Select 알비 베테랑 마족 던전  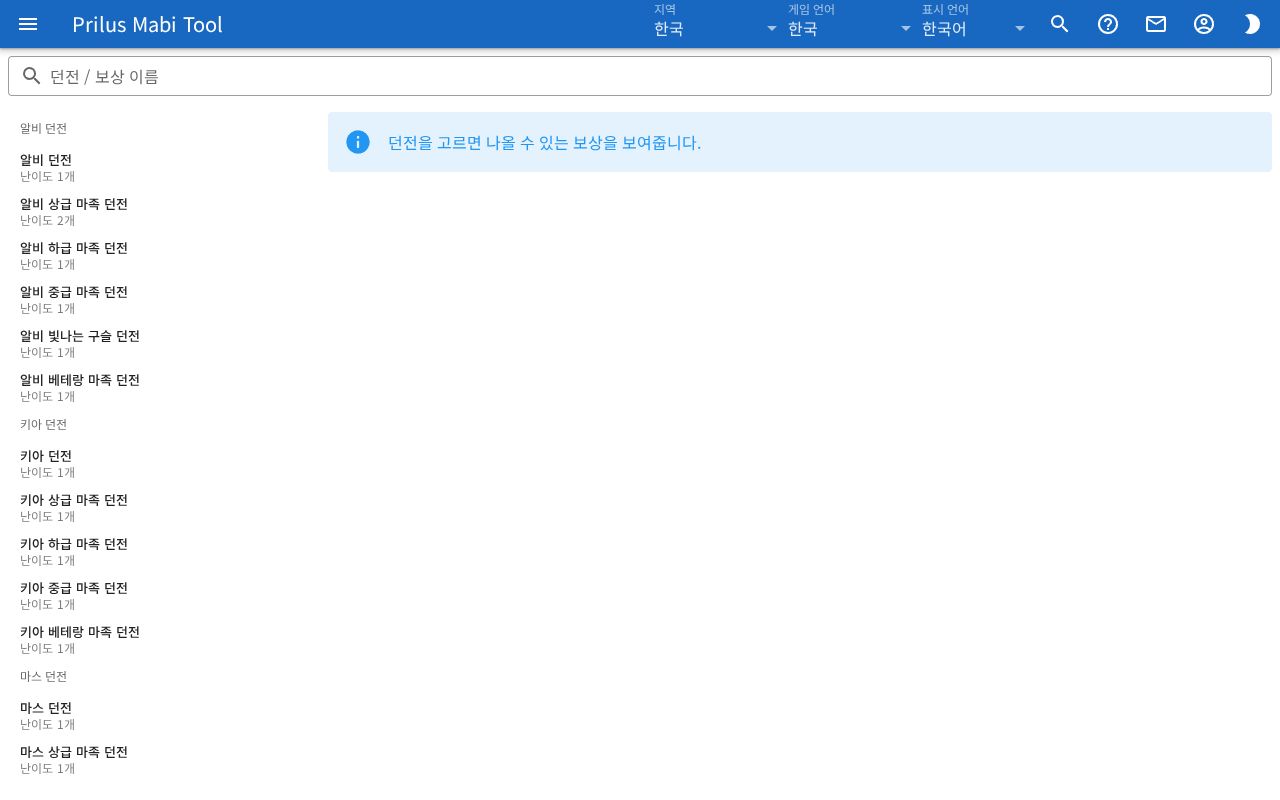160,387
